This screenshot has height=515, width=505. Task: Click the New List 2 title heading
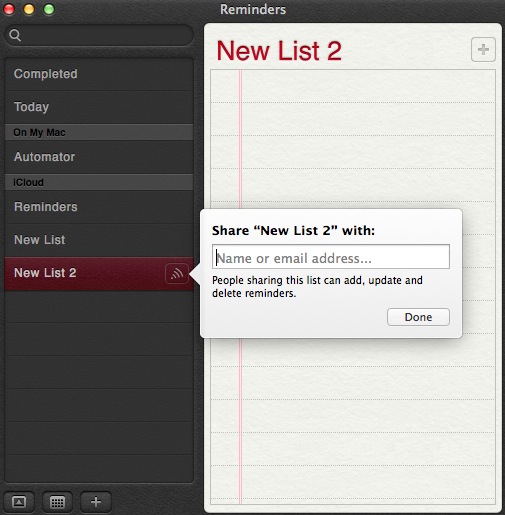click(x=279, y=51)
